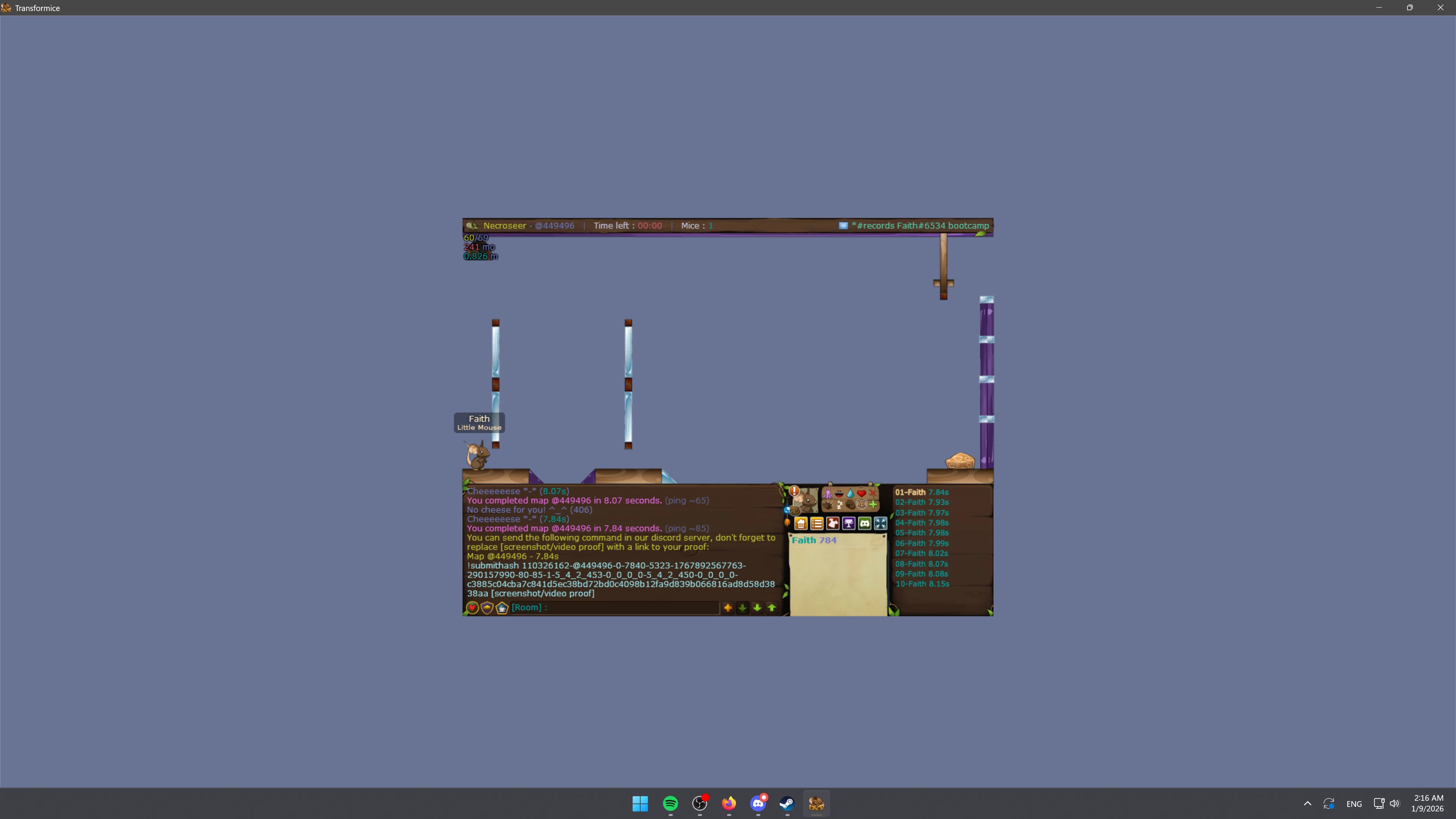Click chat line 'Map @449496 - 7.84s'
The image size is (1456, 819).
[x=513, y=556]
